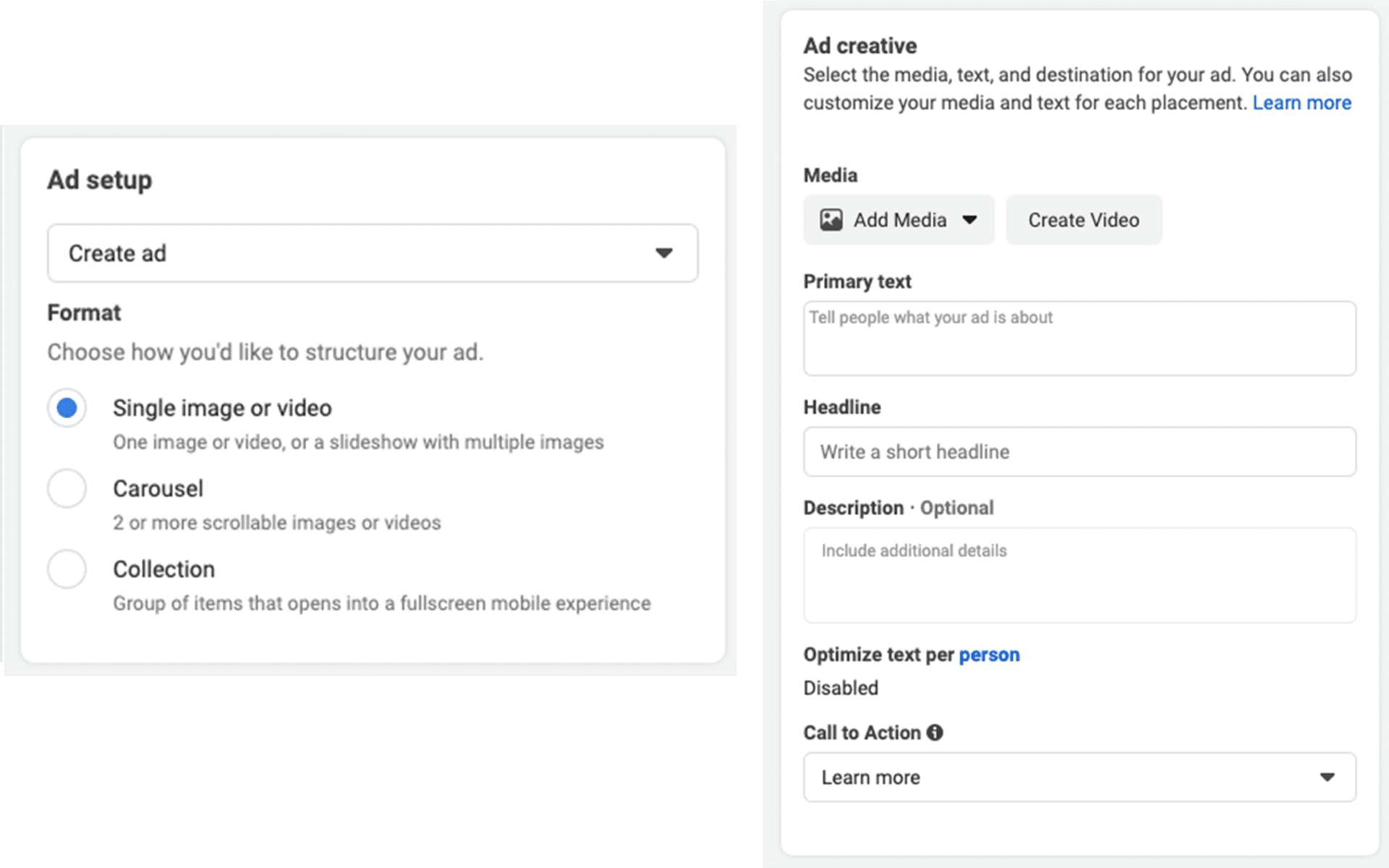Select the Single image or video format
Viewport: 1389px width, 868px height.
(67, 407)
